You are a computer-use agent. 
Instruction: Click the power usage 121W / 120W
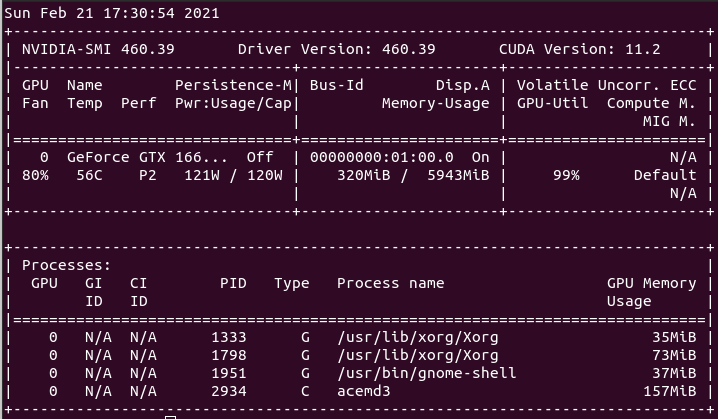[x=228, y=175]
